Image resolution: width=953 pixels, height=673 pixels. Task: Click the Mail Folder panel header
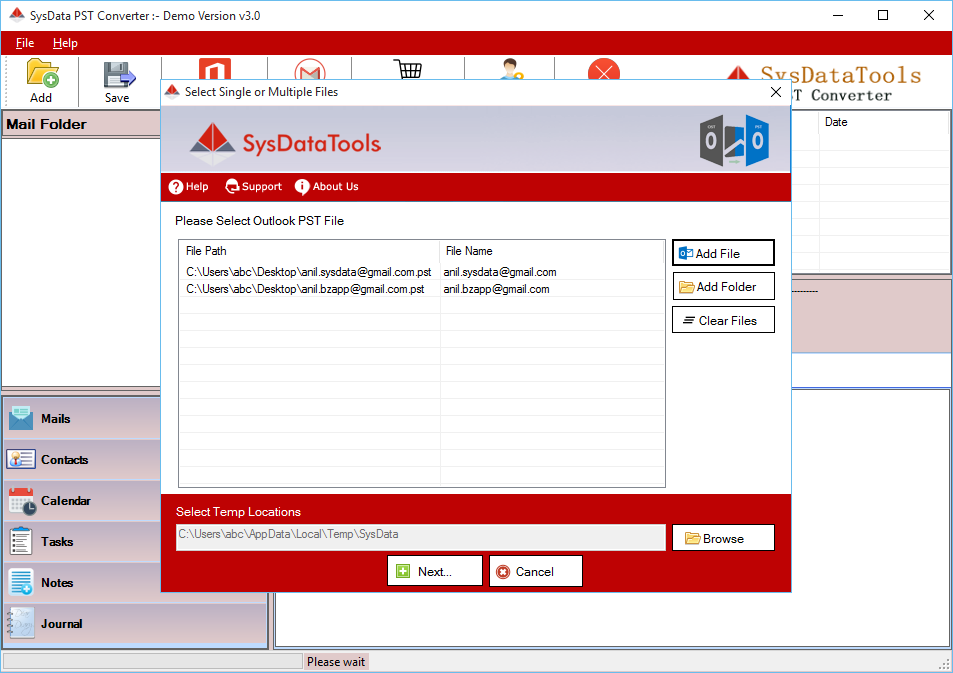[81, 124]
